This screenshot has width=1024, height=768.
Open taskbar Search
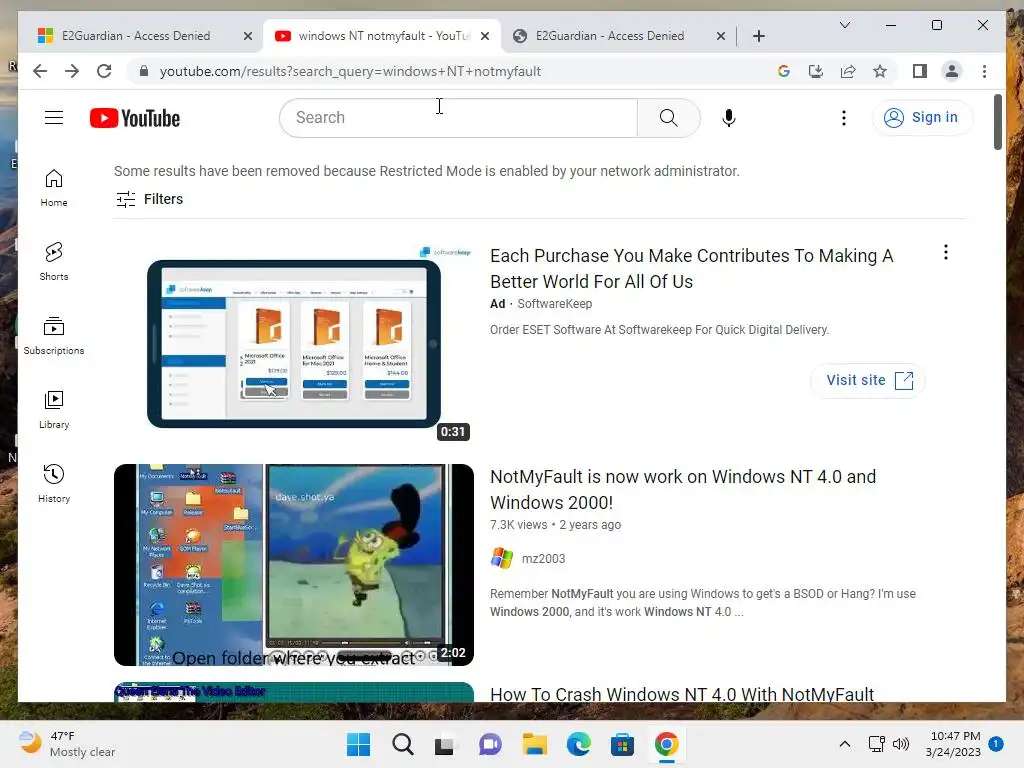(x=402, y=744)
